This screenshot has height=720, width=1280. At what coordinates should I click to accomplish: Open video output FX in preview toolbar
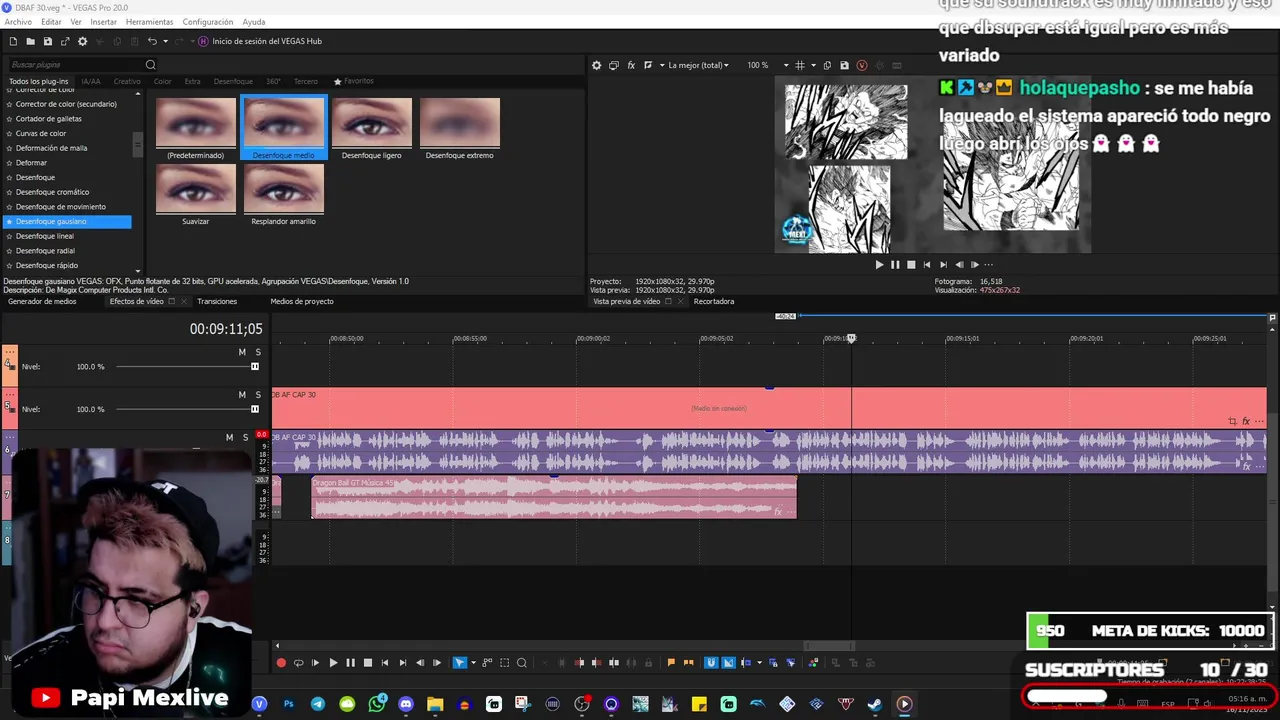pos(631,65)
